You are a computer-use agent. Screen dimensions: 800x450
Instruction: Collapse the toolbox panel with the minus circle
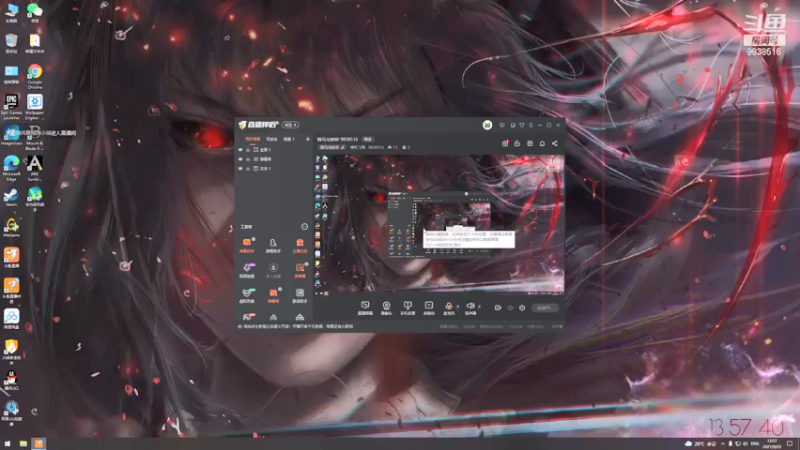305,227
